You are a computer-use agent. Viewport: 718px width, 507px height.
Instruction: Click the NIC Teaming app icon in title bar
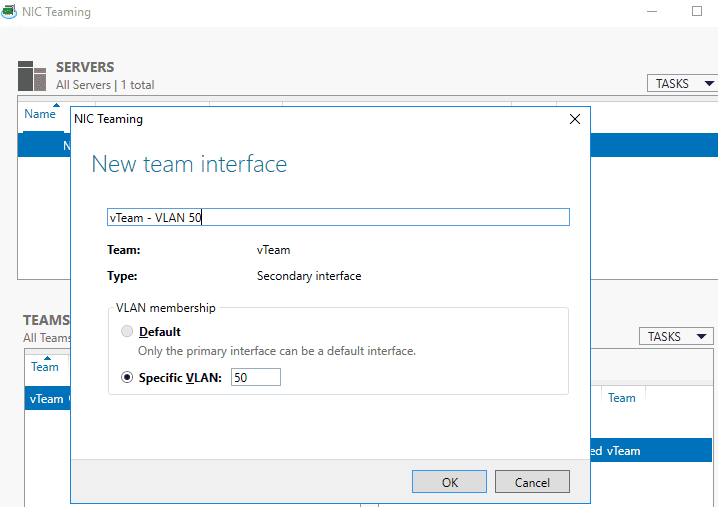tap(8, 11)
